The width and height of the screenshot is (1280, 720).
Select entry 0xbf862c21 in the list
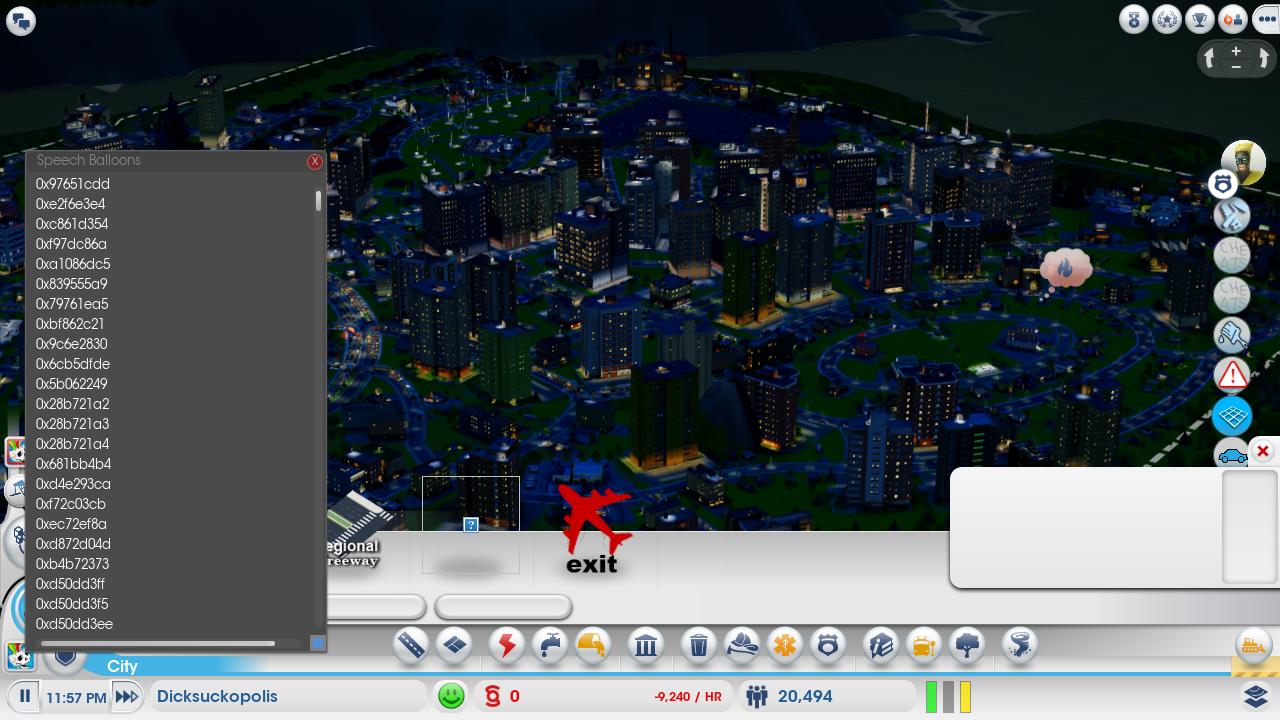70,324
